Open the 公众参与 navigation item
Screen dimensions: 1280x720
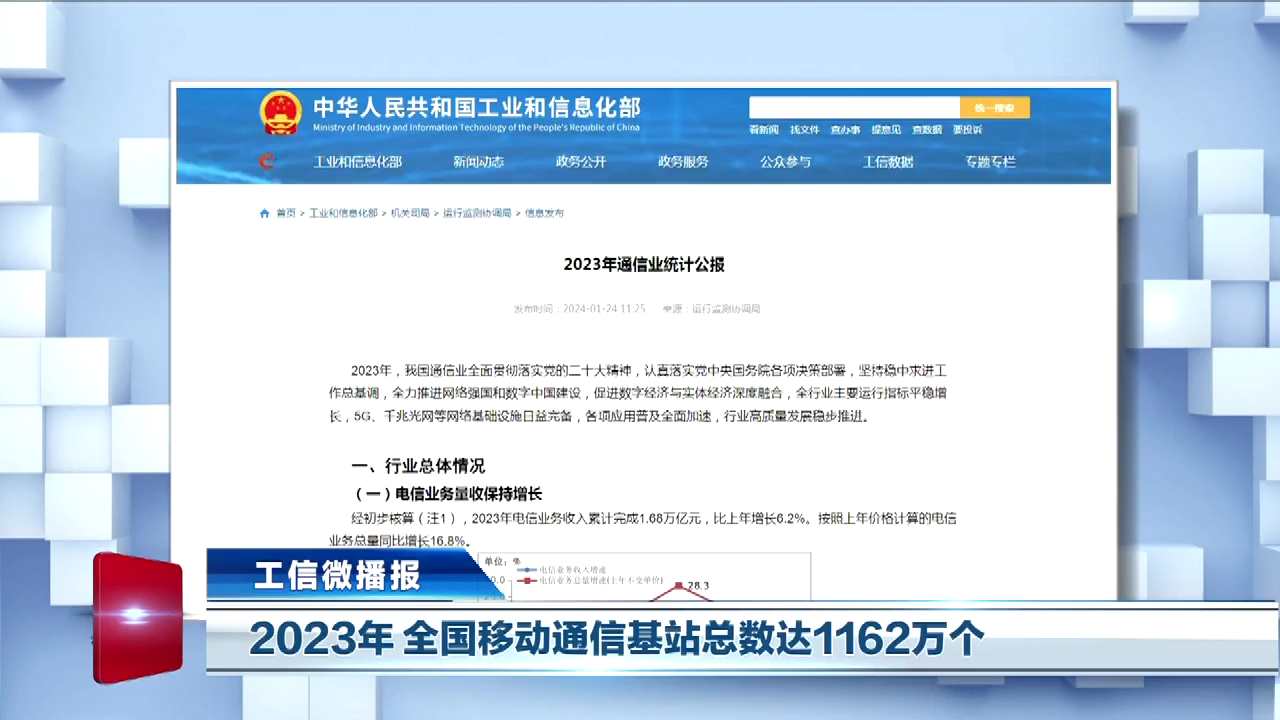point(785,162)
